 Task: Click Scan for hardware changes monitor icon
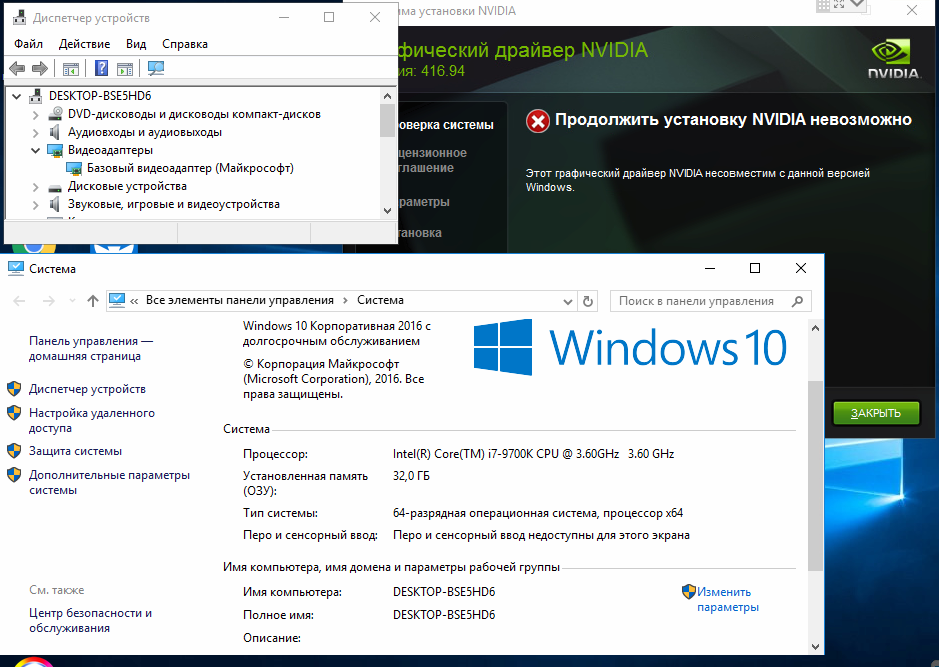(156, 68)
